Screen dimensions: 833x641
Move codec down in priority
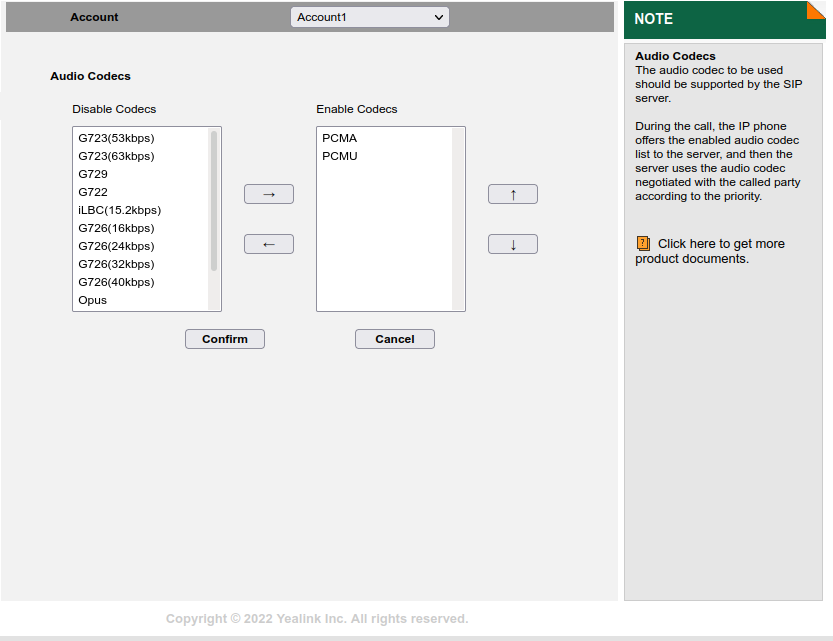(512, 244)
